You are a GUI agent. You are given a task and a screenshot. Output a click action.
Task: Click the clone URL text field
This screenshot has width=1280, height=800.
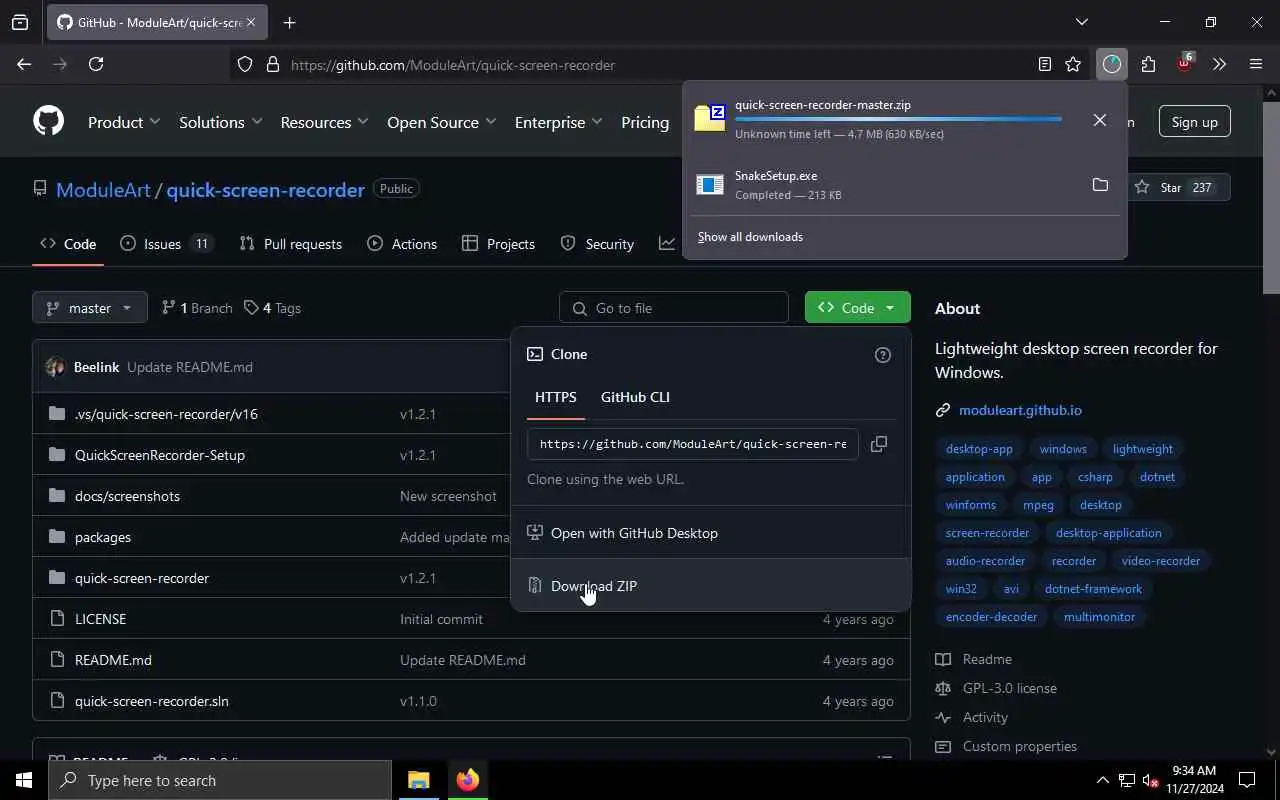693,444
